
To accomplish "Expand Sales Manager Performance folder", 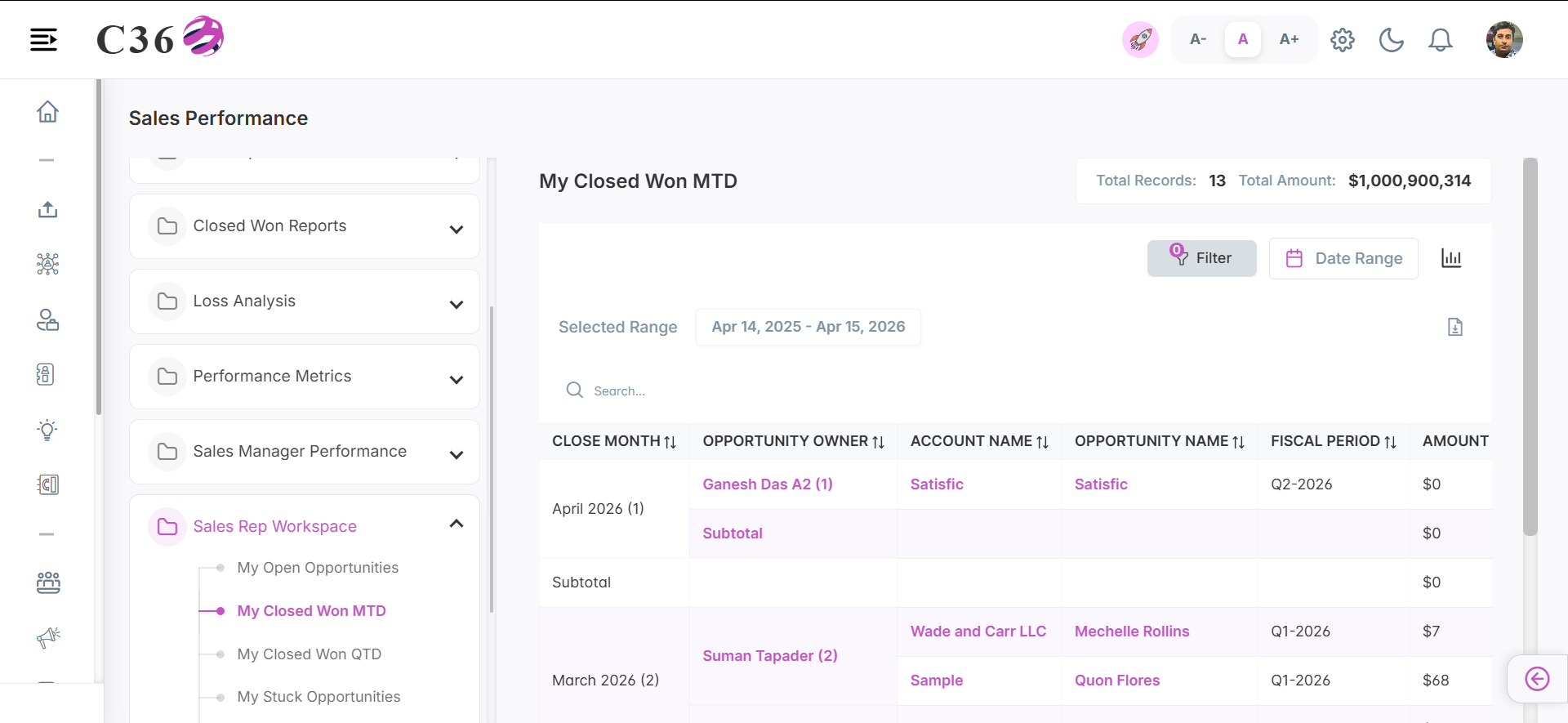I will click(305, 452).
